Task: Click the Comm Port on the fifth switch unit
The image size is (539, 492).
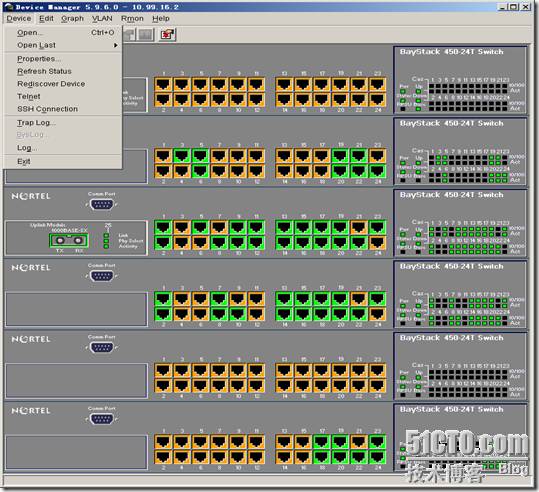Action: pos(101,348)
